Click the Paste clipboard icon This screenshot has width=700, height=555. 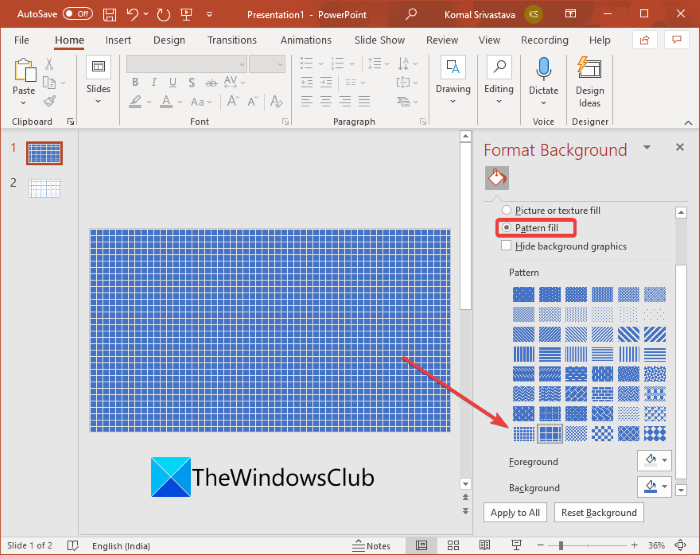pyautogui.click(x=25, y=71)
